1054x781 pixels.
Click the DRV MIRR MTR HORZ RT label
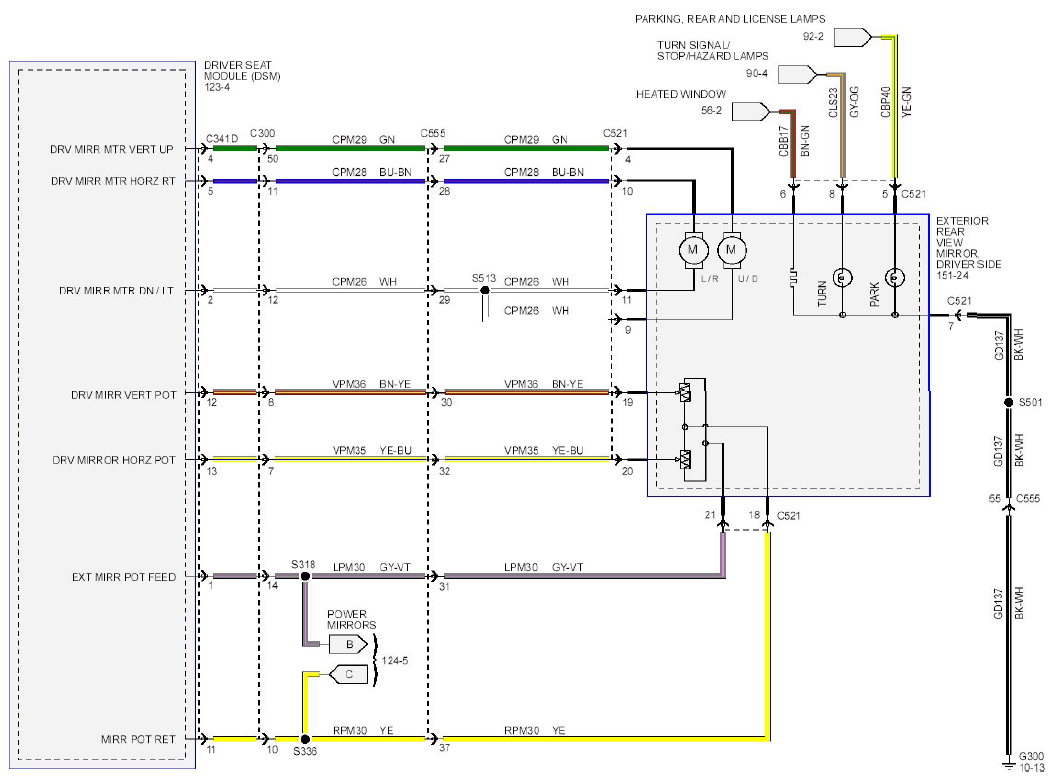point(113,181)
